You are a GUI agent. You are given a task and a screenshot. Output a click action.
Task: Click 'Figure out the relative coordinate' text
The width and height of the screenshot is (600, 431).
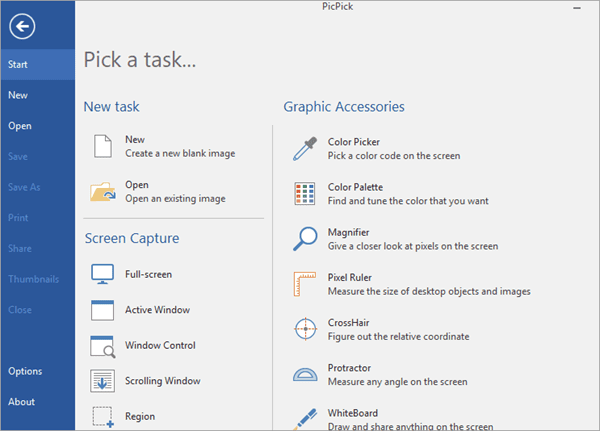[x=398, y=336]
